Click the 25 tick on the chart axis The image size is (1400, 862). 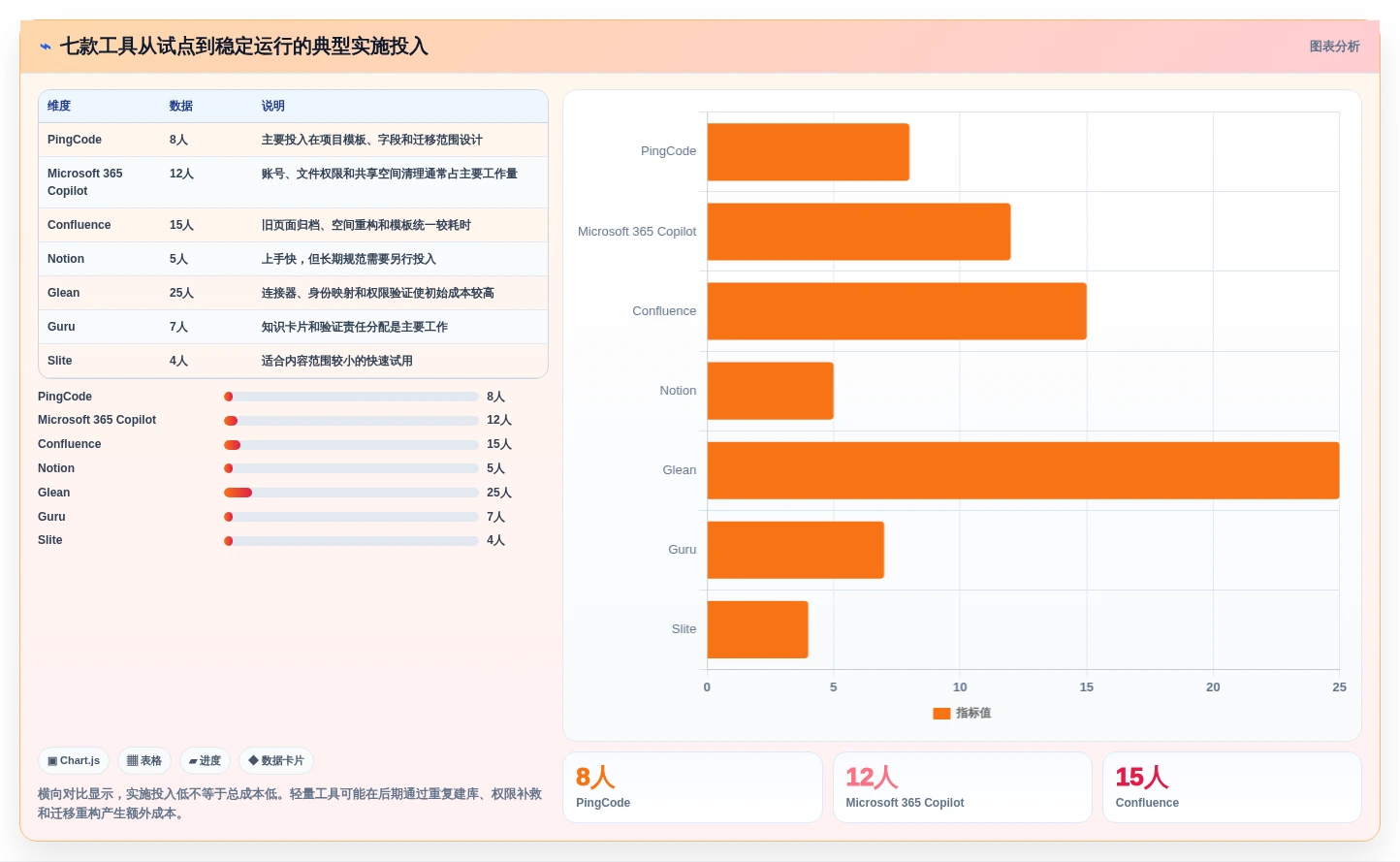[x=1339, y=687]
